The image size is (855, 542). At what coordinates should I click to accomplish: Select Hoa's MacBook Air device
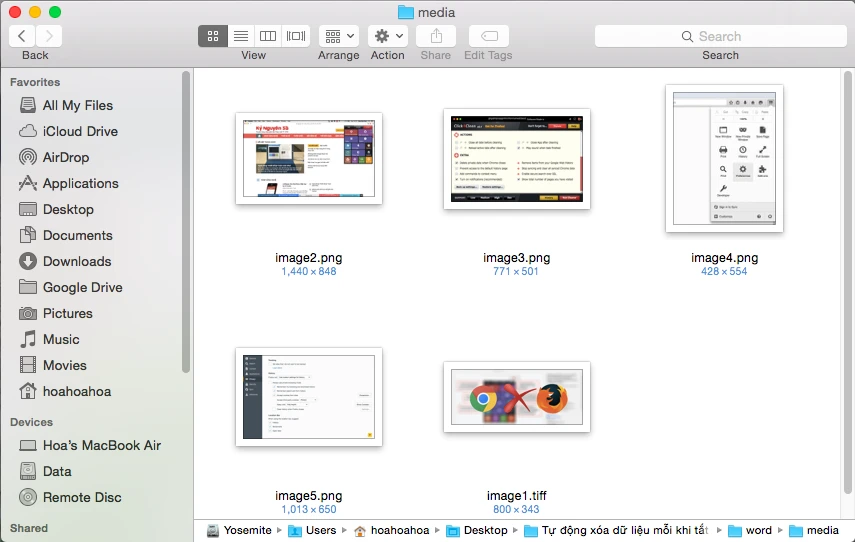tap(101, 445)
